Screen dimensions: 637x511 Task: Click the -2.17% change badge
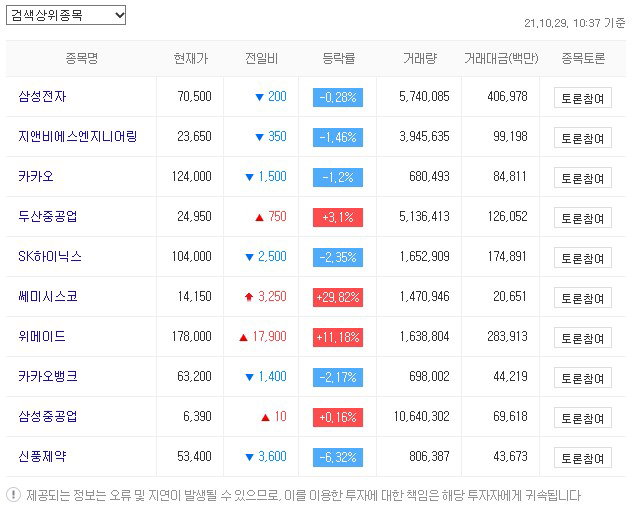[x=338, y=377]
